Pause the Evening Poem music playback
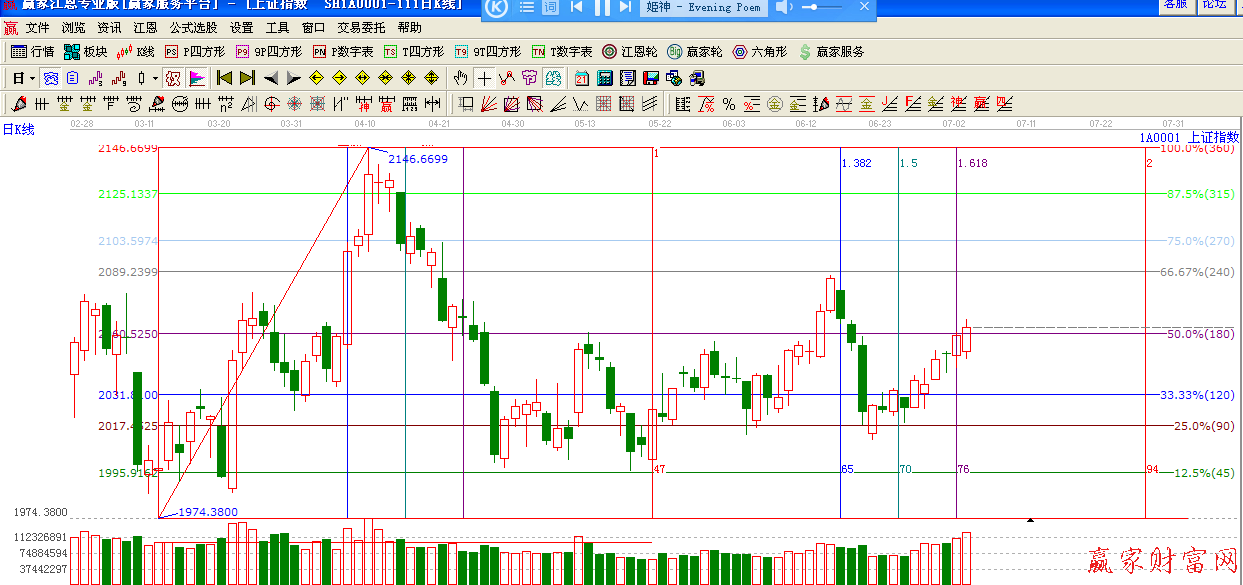Screen dimensions: 1243x585 (602, 7)
